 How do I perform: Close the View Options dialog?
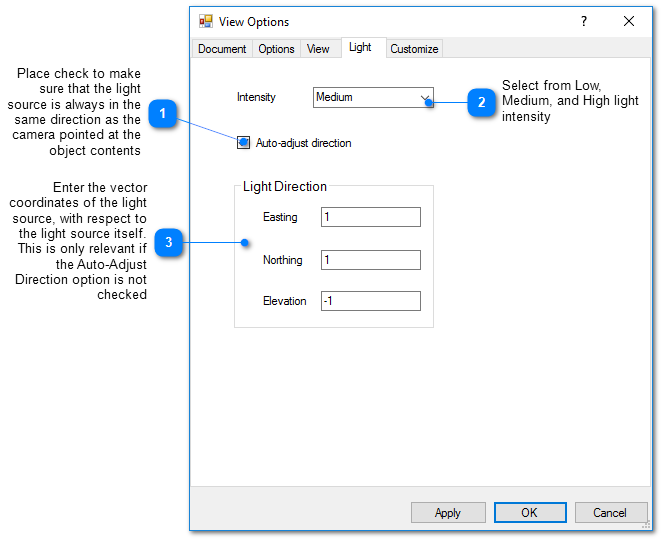[x=629, y=21]
